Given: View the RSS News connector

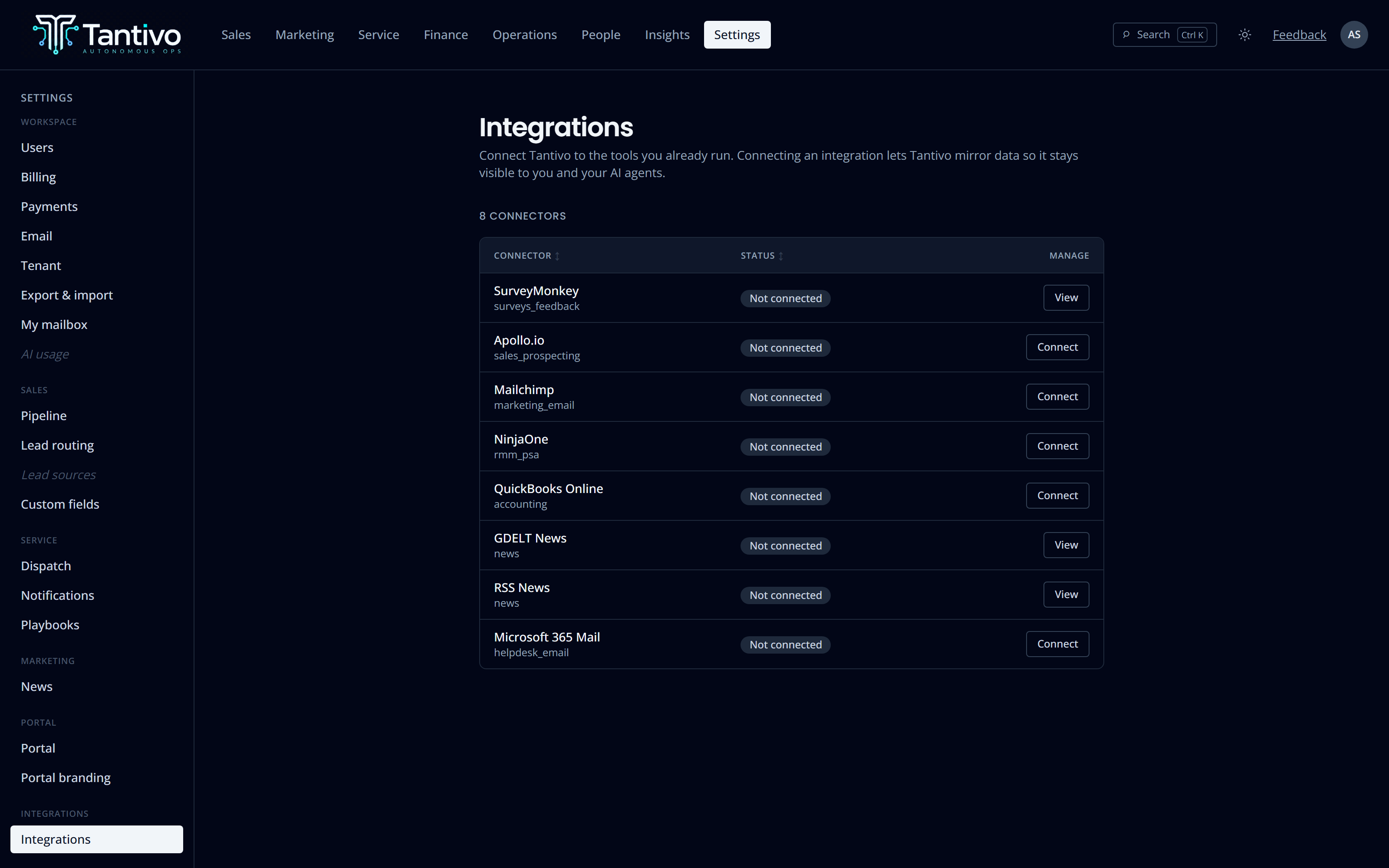Looking at the screenshot, I should pyautogui.click(x=1066, y=594).
